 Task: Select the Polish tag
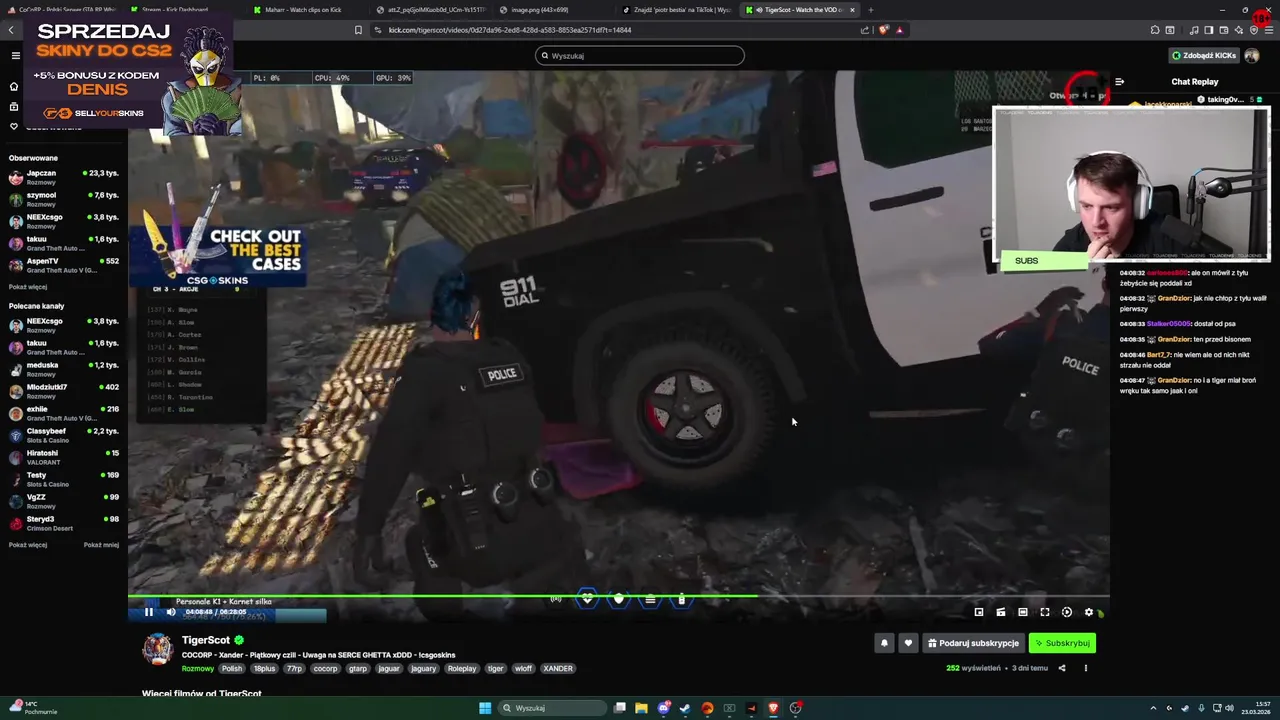click(232, 668)
